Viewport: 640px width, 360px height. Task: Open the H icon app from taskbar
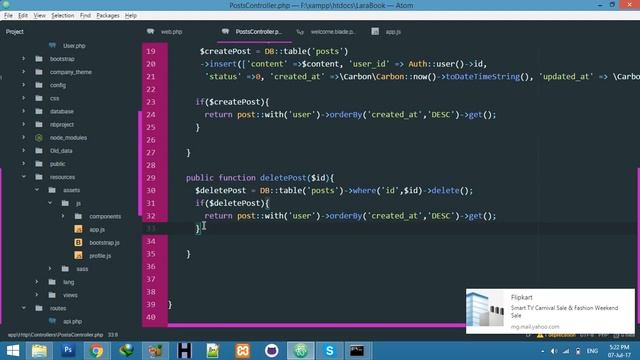[184, 351]
